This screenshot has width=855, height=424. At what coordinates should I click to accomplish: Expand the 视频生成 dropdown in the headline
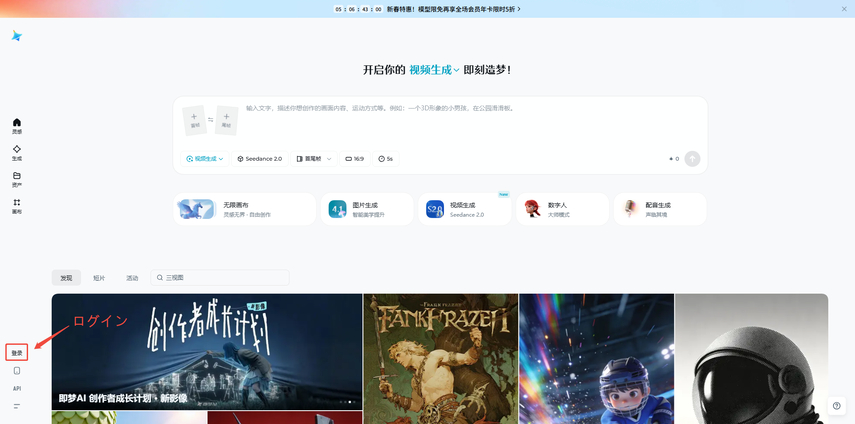point(434,70)
